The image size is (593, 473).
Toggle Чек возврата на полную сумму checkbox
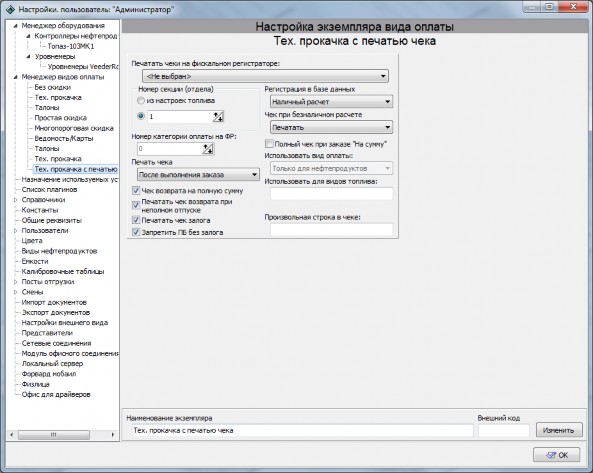136,191
